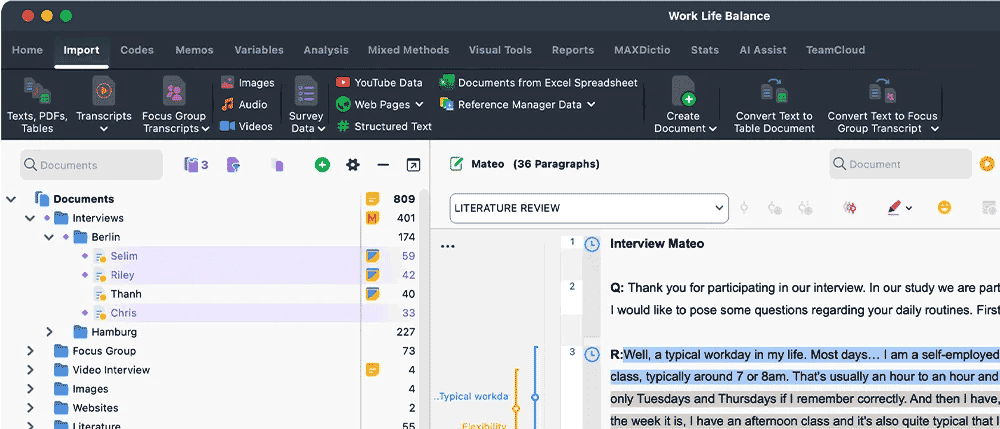Viewport: 1000px width, 429px height.
Task: Click the Documents search field
Action: pyautogui.click(x=91, y=165)
